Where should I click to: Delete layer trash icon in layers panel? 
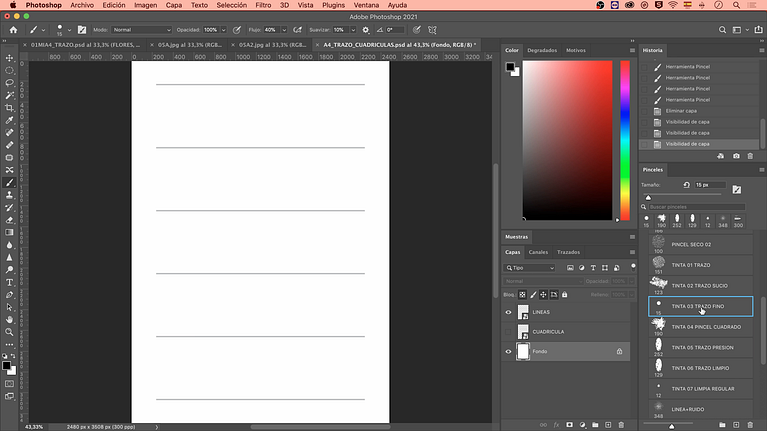pos(621,425)
